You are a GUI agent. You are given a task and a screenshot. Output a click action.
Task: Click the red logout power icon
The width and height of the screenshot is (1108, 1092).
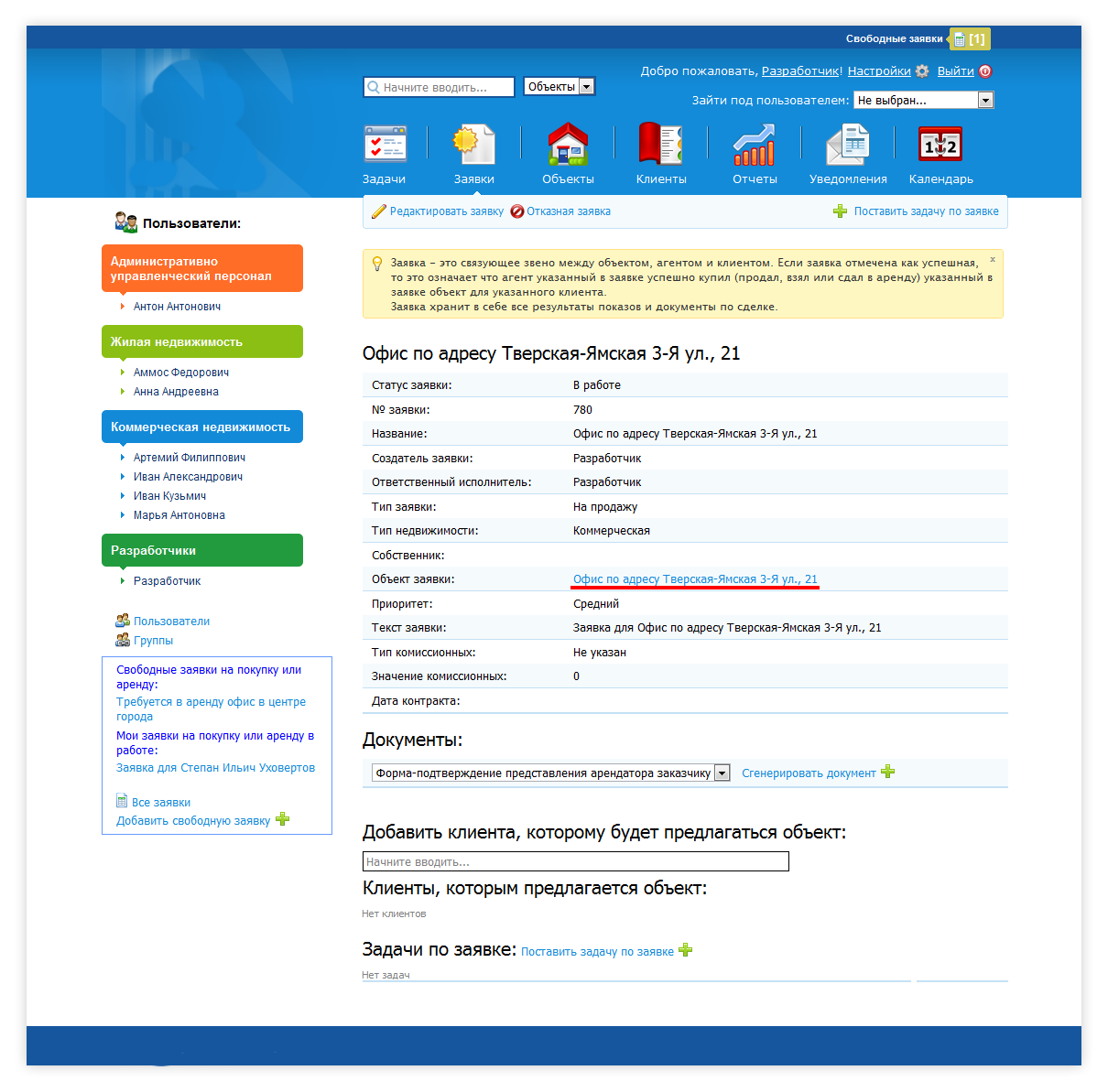click(985, 71)
